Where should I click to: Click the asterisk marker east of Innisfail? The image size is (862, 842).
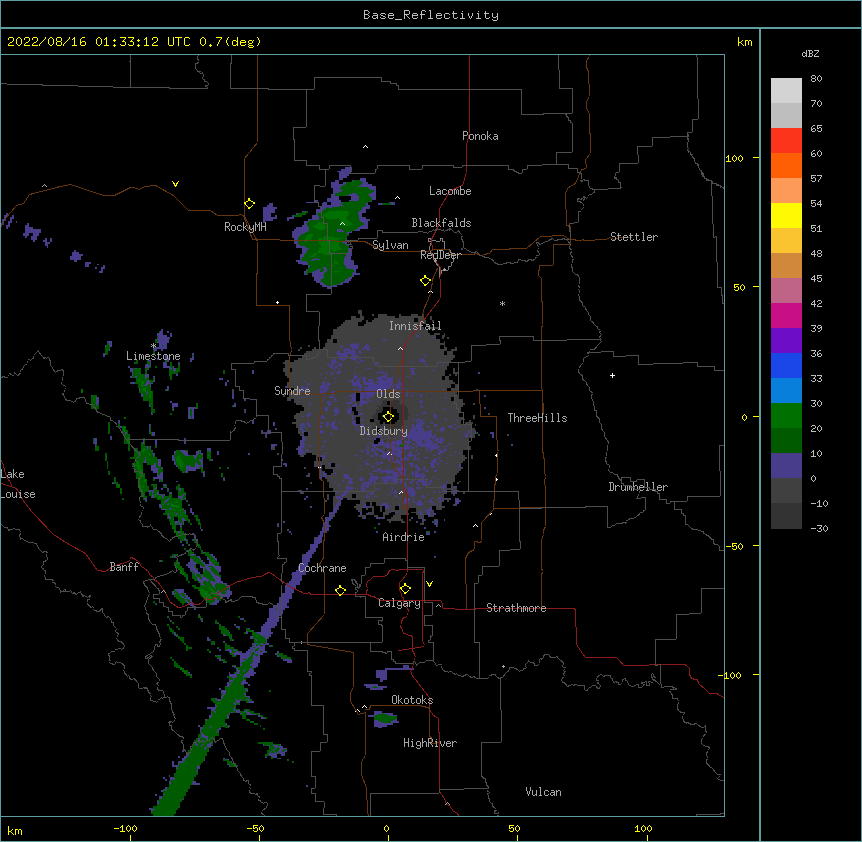[x=502, y=303]
